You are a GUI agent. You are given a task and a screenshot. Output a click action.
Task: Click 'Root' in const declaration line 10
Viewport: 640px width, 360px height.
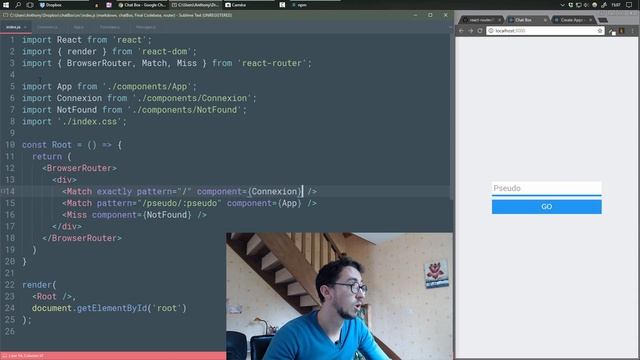[x=62, y=145]
